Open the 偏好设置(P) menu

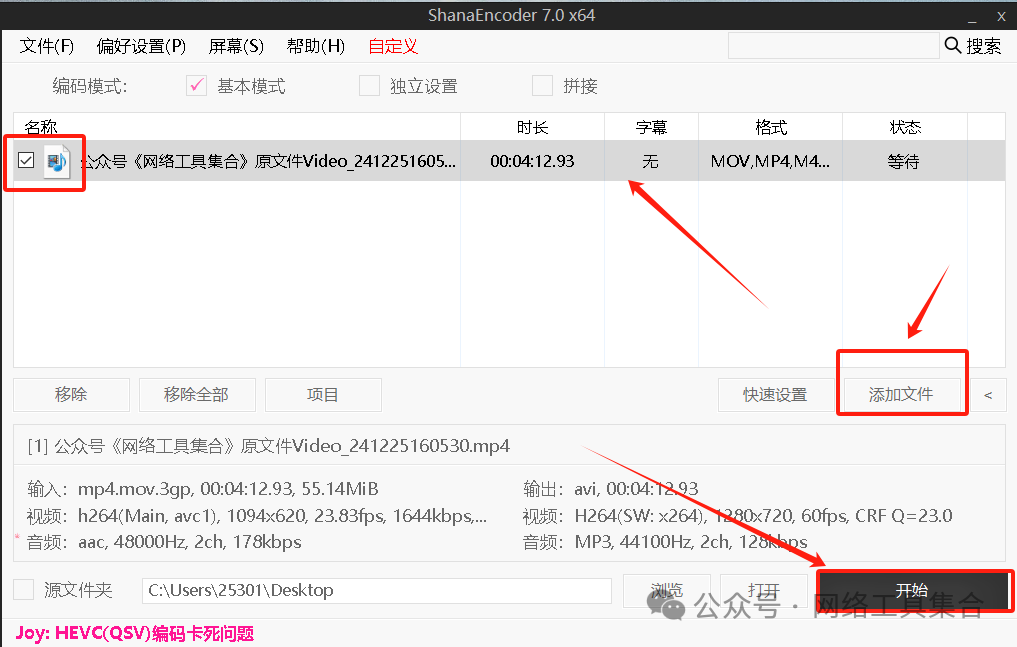141,46
